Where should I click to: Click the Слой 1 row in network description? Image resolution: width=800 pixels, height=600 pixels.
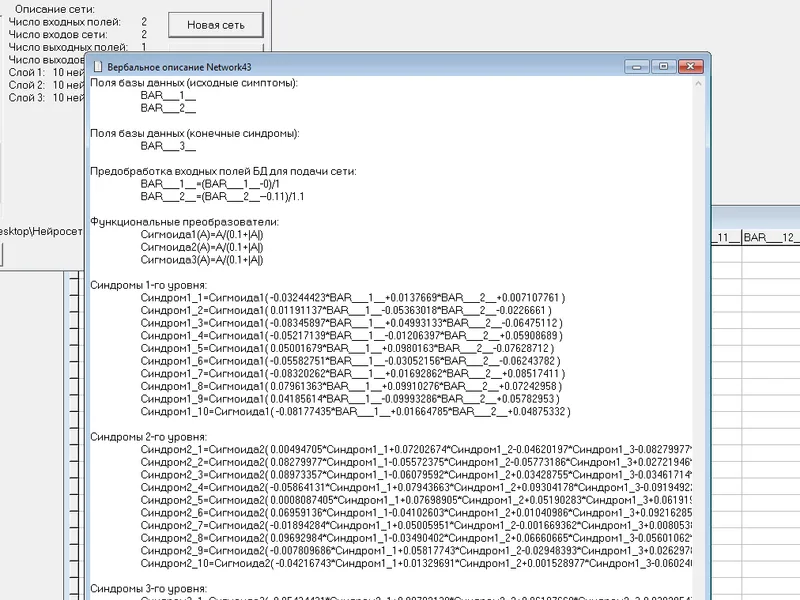[46, 72]
